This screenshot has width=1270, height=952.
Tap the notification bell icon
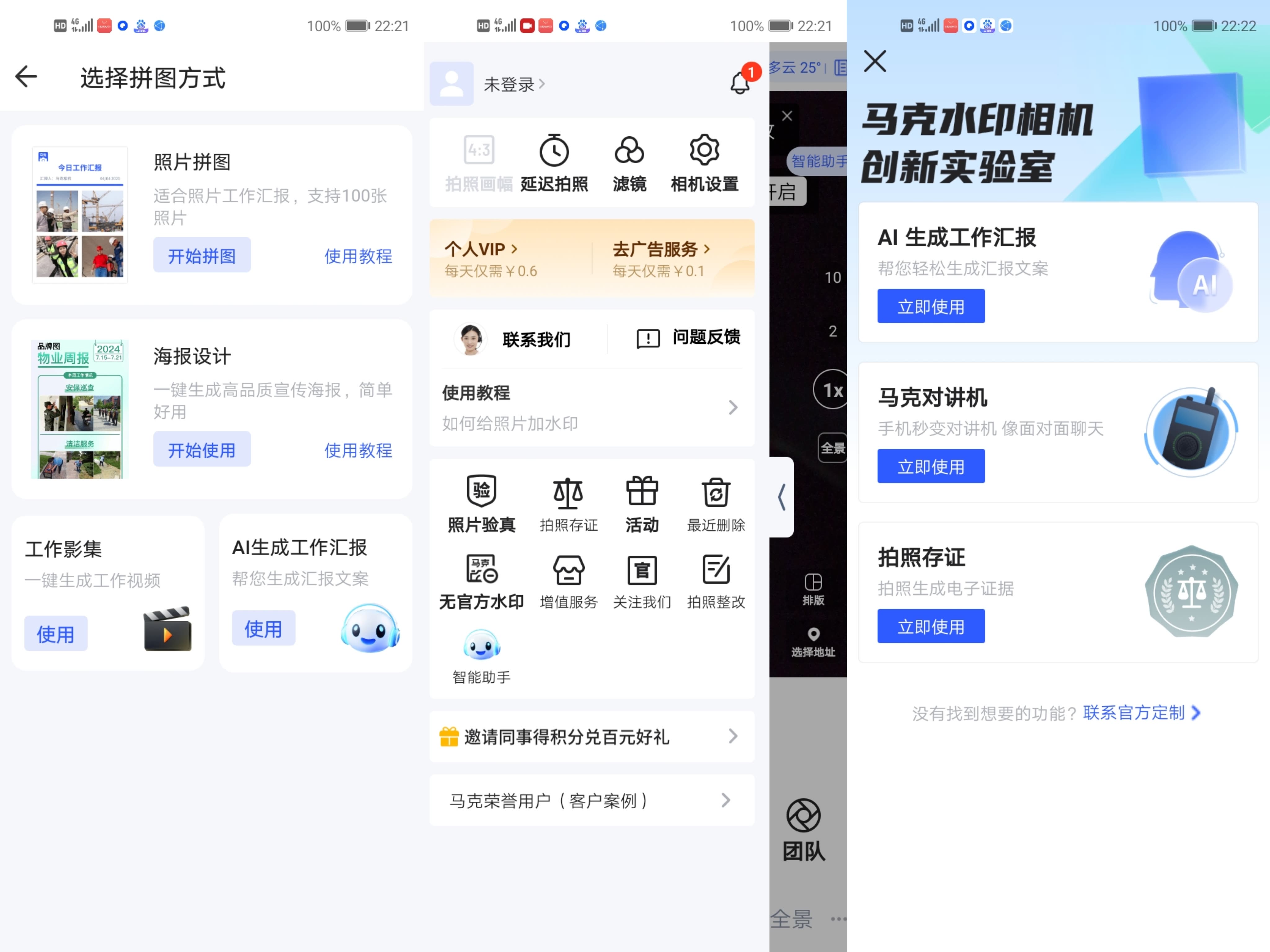739,84
